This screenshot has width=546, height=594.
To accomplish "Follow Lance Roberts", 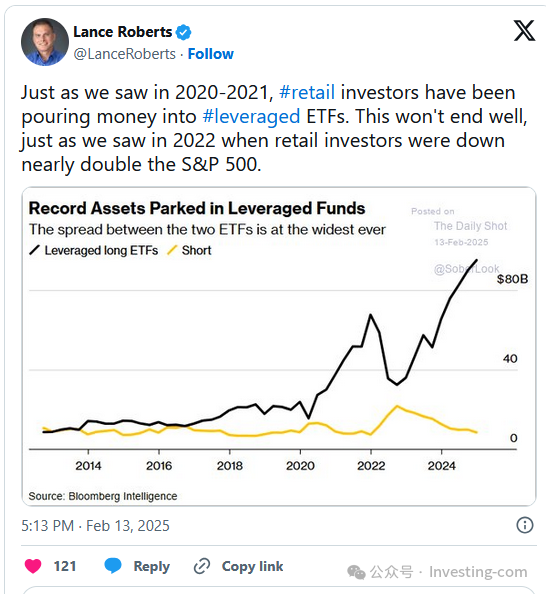I will click(x=211, y=54).
